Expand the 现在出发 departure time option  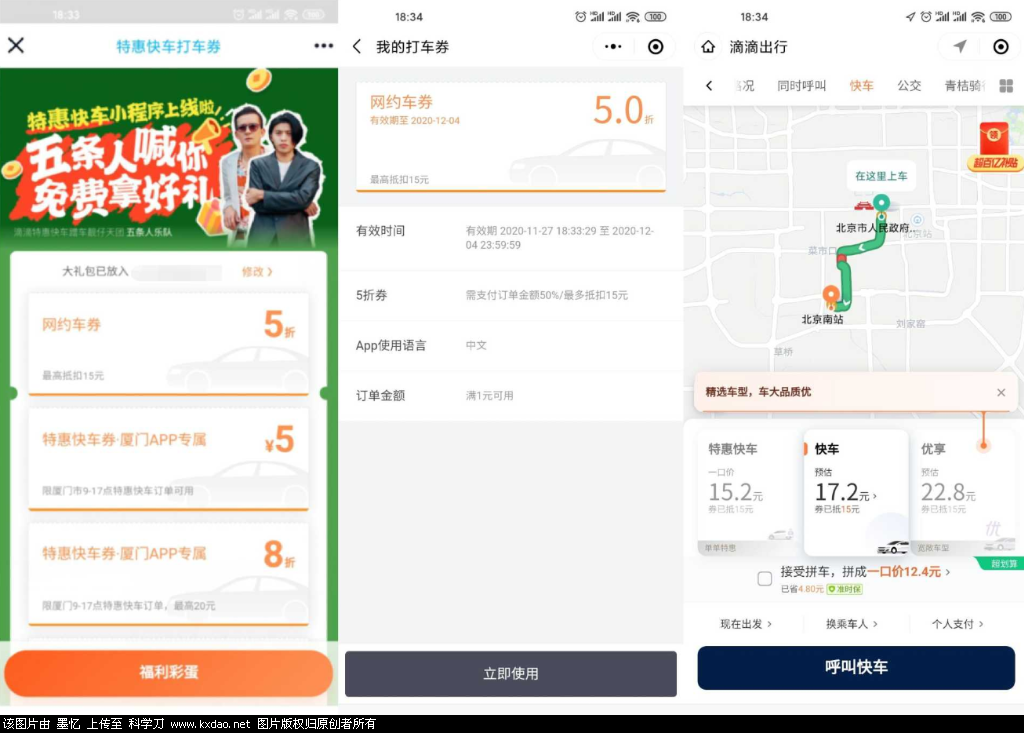pyautogui.click(x=746, y=624)
